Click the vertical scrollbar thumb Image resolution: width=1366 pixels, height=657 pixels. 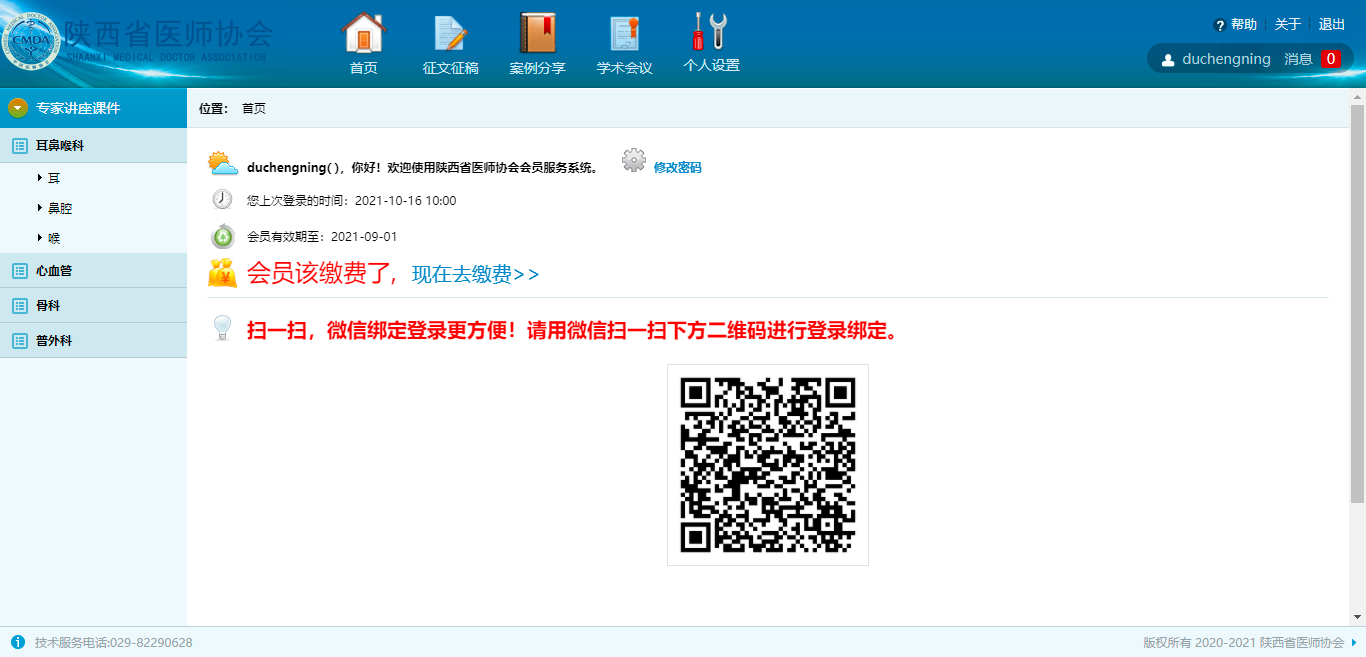[x=1358, y=304]
